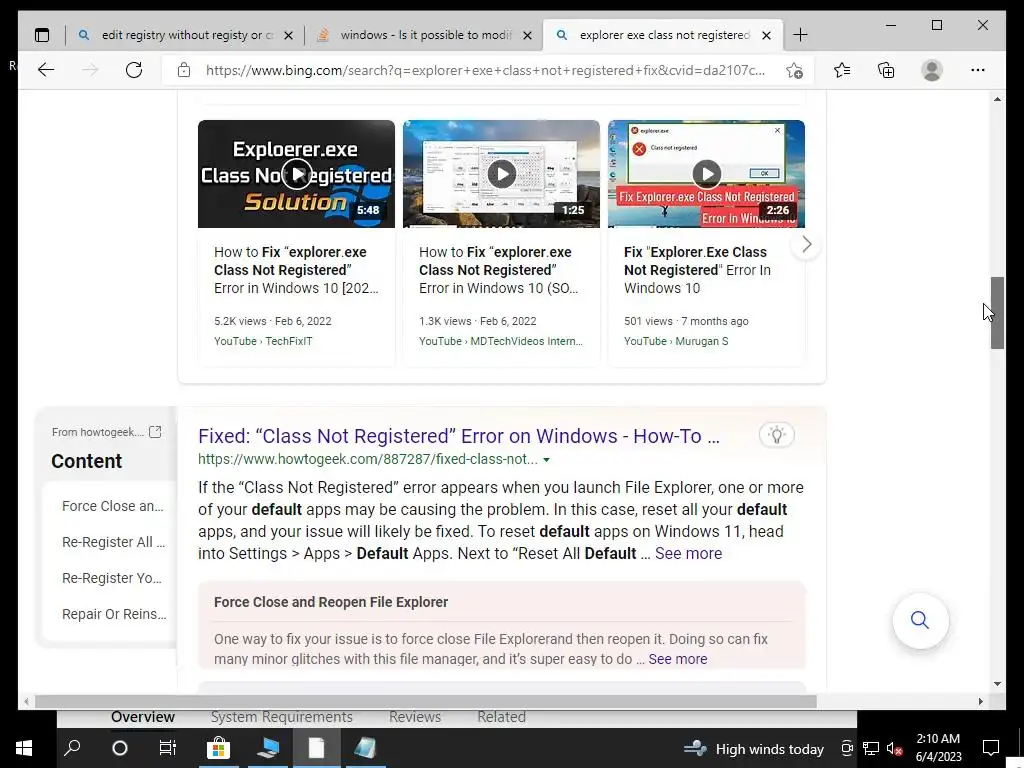The height and width of the screenshot is (768, 1024).
Task: Open the Favorites list icon
Action: click(x=842, y=70)
